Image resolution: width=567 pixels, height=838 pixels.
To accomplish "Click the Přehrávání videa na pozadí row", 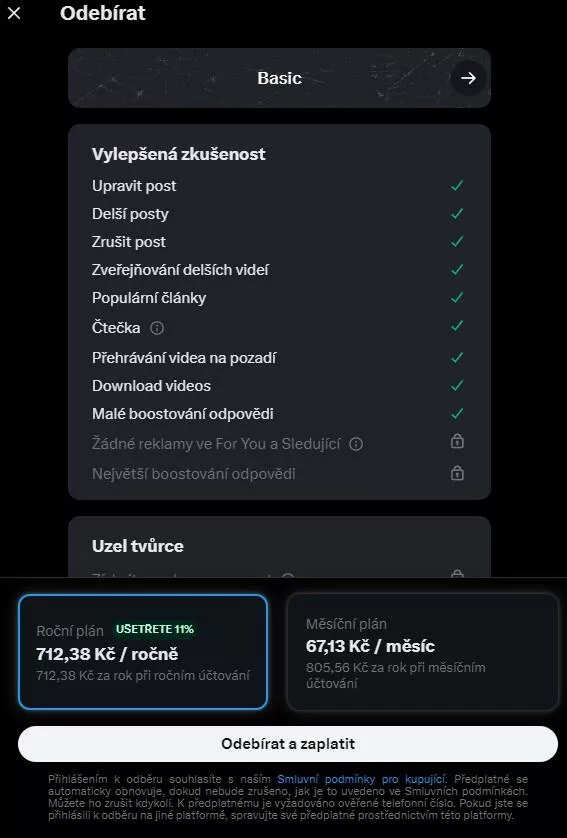I will point(278,358).
